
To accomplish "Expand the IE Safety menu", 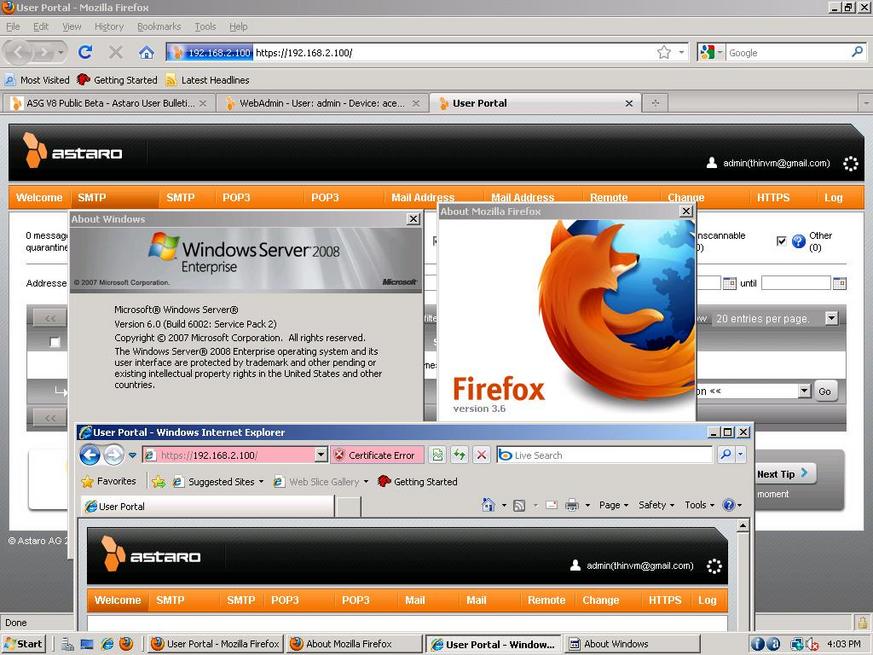I will (x=656, y=505).
